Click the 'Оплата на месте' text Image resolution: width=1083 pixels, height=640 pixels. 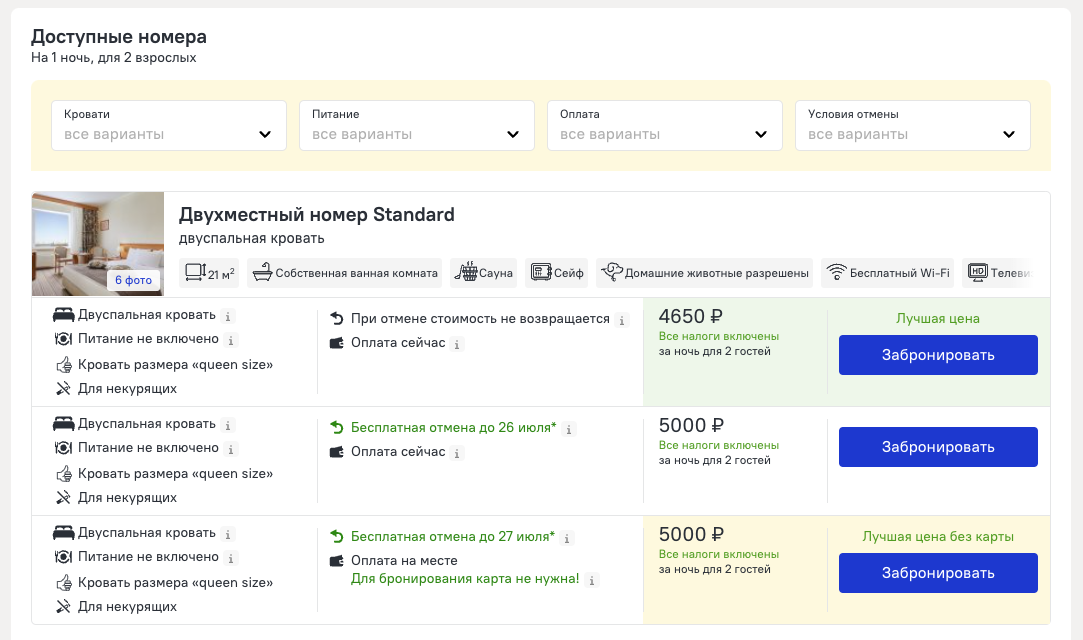coord(404,561)
